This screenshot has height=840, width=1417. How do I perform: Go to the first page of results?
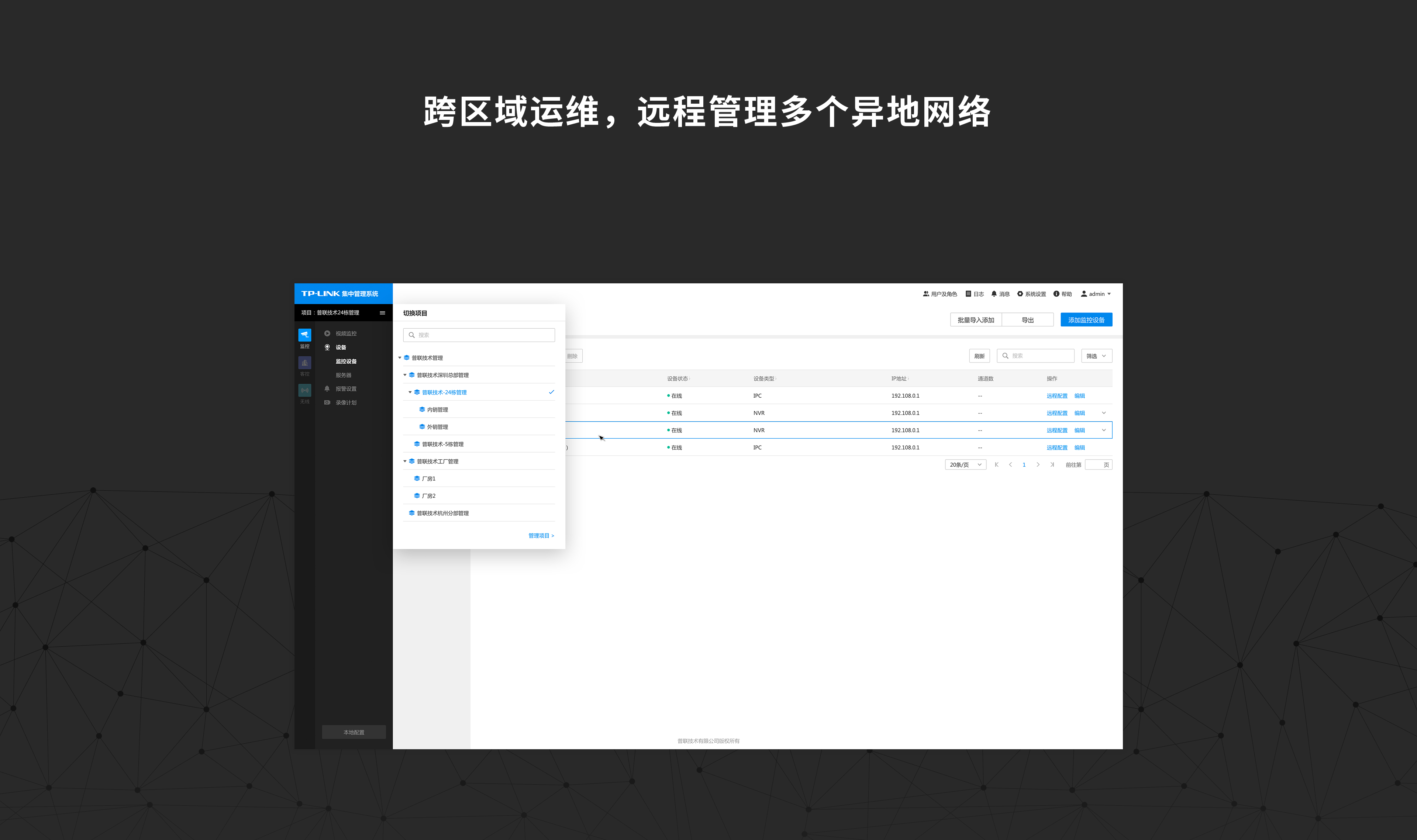pyautogui.click(x=996, y=465)
